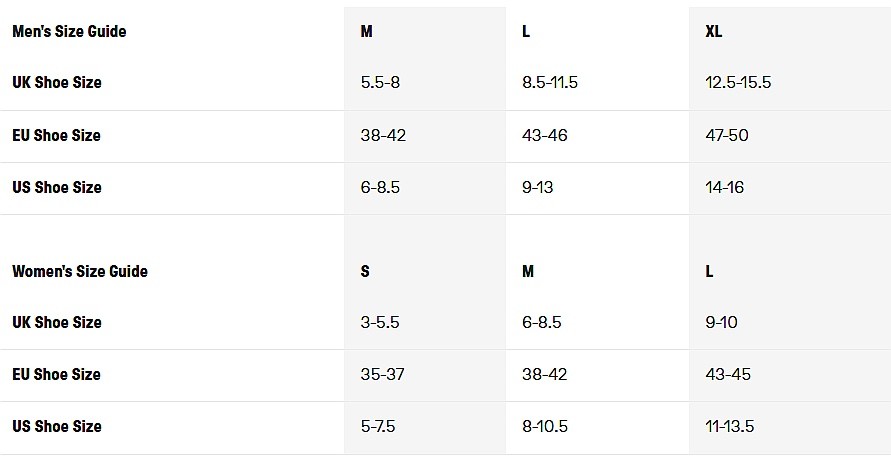Select the 35-37 EU size cell
Viewport: 891px width, 456px height.
[x=383, y=374]
